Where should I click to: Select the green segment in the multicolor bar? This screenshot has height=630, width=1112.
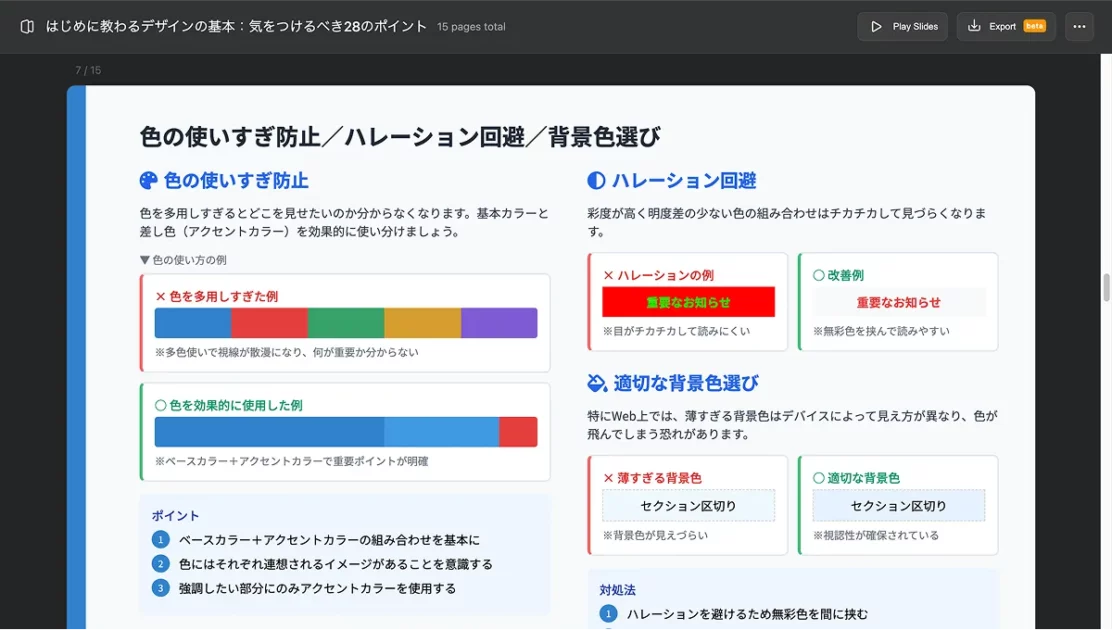(345, 323)
